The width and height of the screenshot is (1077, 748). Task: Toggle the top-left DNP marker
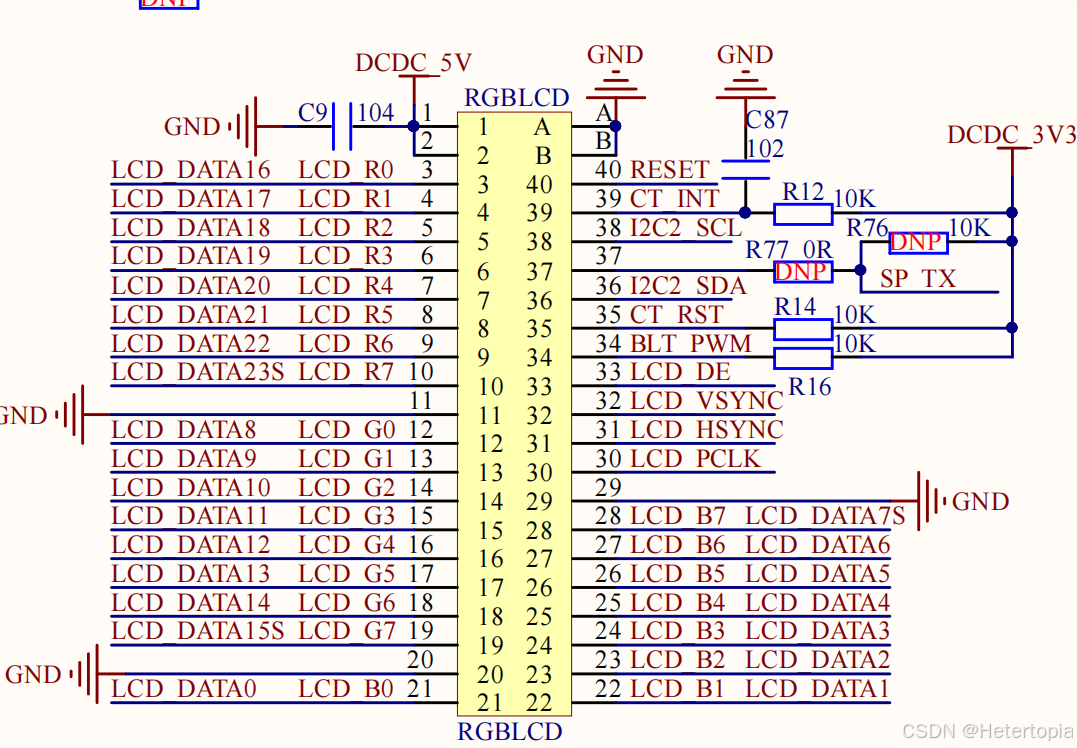166,5
